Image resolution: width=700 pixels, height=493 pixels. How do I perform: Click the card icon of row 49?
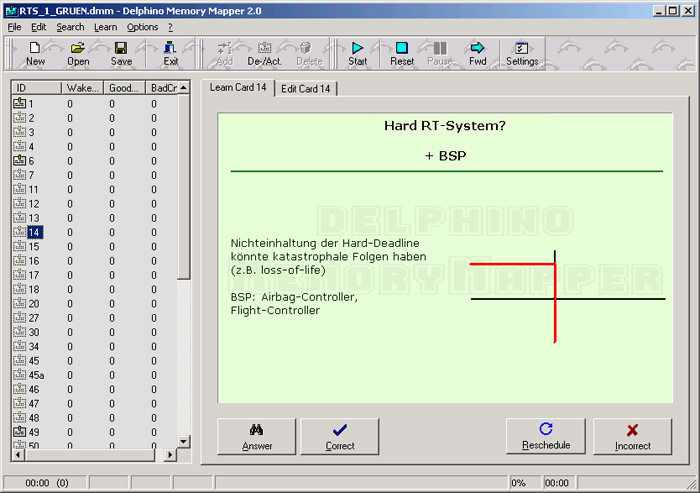point(20,432)
